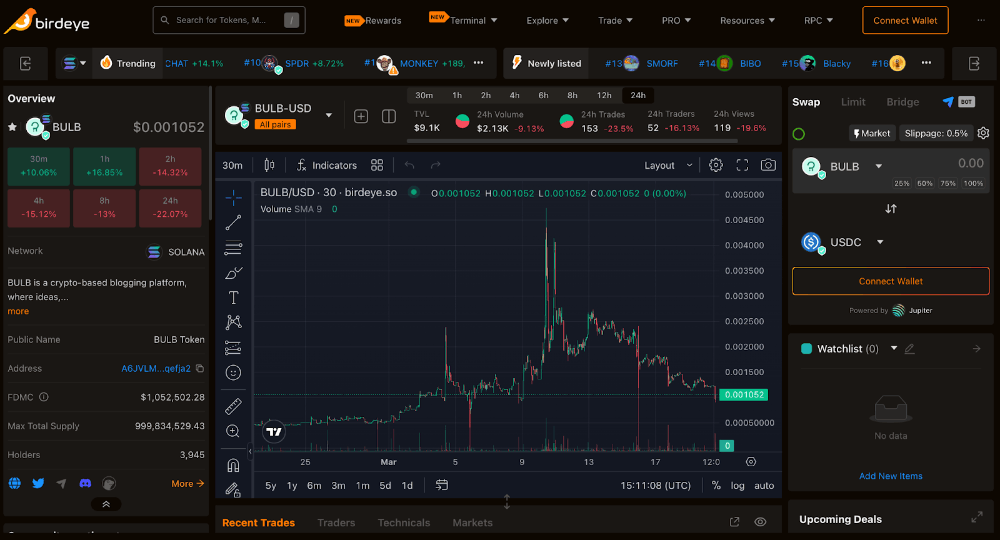Select the trend line drawing tool
The image size is (1000, 540).
tap(233, 223)
